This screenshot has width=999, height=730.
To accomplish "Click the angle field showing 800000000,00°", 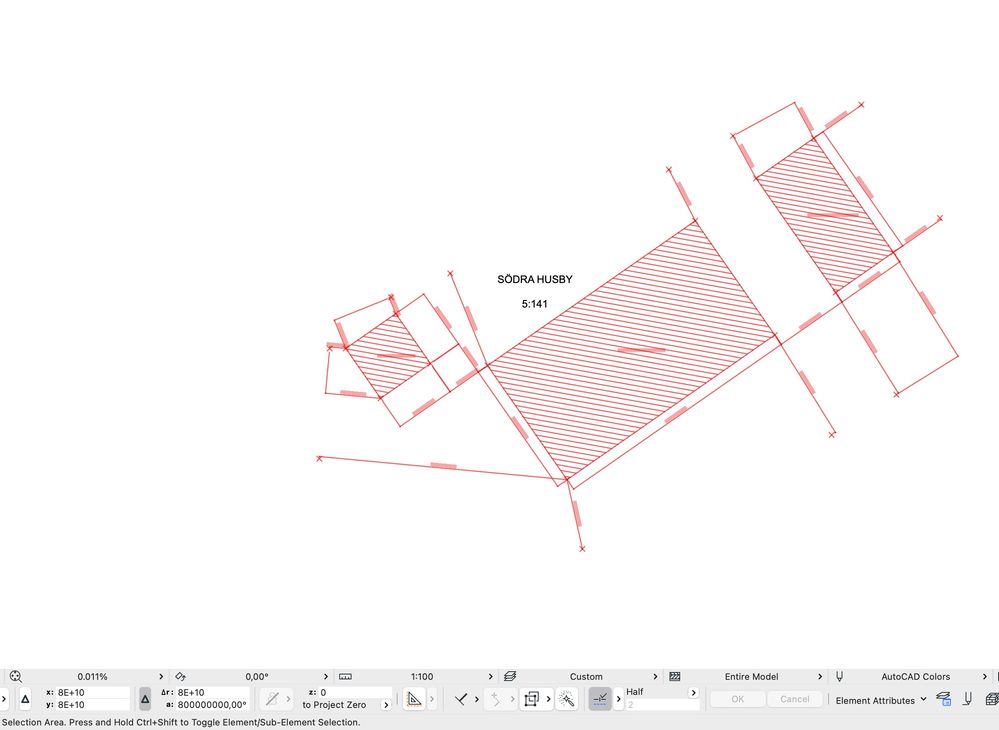I will [x=213, y=705].
